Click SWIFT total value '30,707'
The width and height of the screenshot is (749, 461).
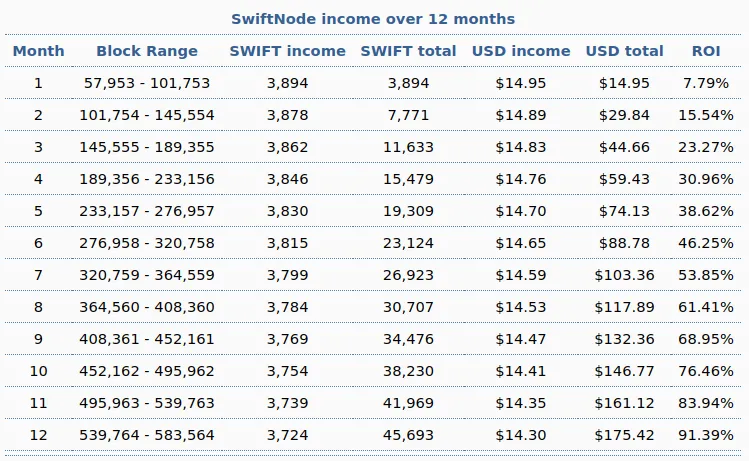click(408, 307)
